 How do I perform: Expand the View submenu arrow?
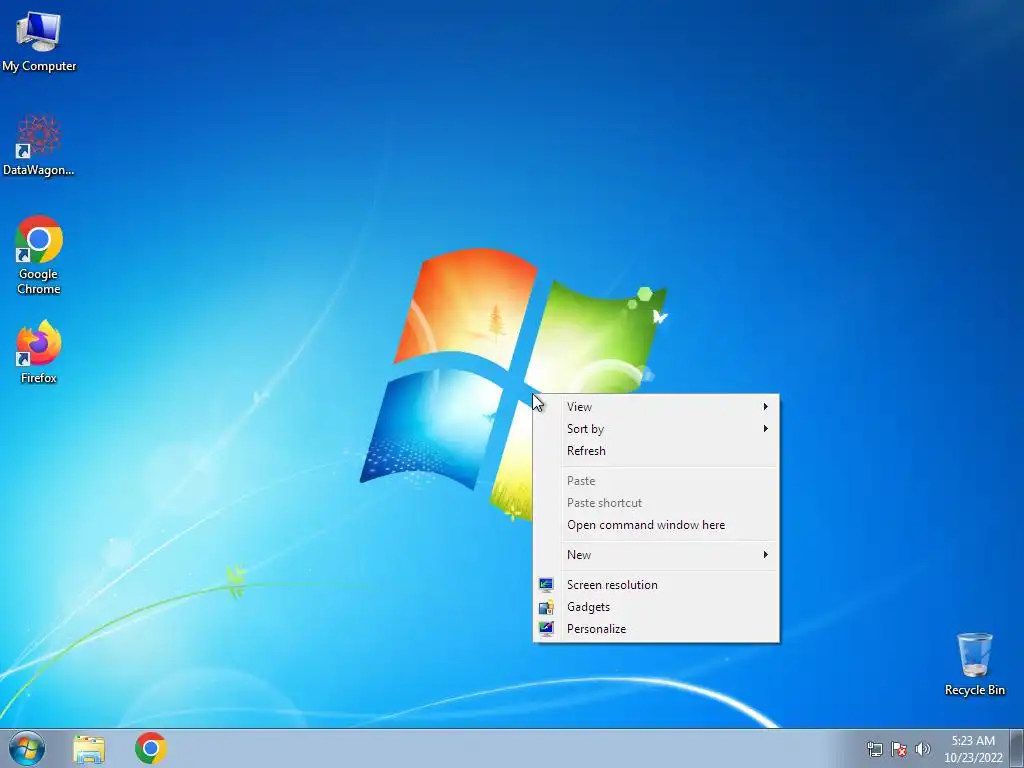pyautogui.click(x=765, y=407)
